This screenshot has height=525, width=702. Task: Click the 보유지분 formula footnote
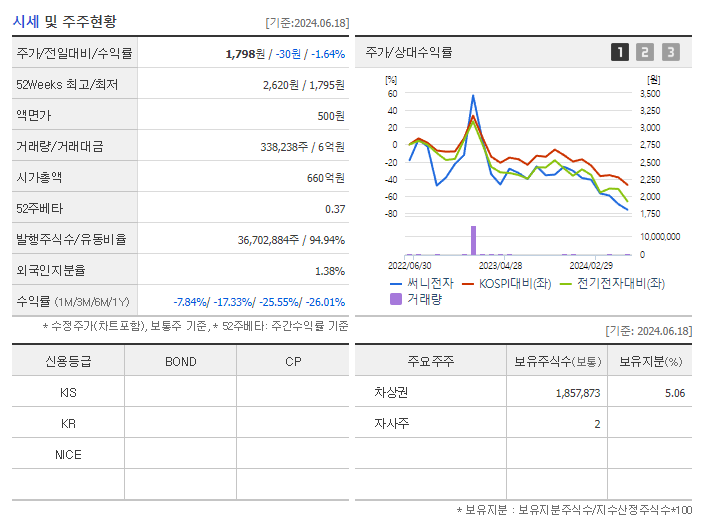(x=574, y=510)
